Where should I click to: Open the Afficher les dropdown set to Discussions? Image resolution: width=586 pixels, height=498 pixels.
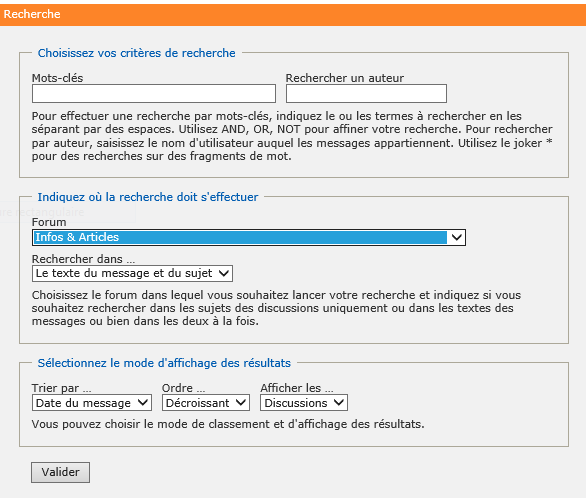pyautogui.click(x=304, y=403)
